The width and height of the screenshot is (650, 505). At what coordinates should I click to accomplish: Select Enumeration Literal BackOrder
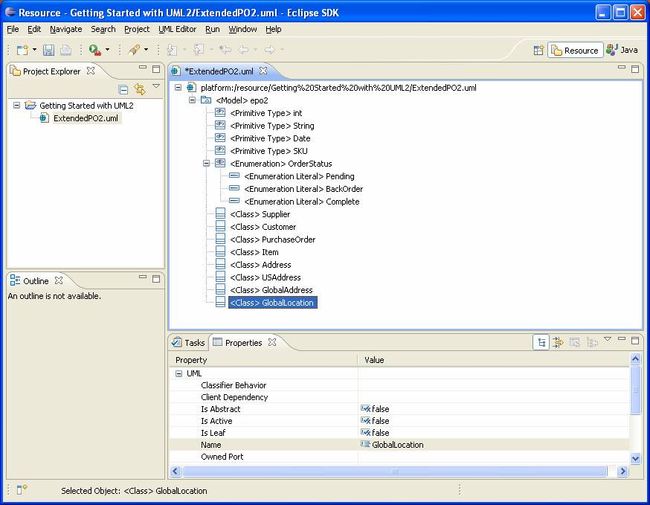(x=303, y=189)
